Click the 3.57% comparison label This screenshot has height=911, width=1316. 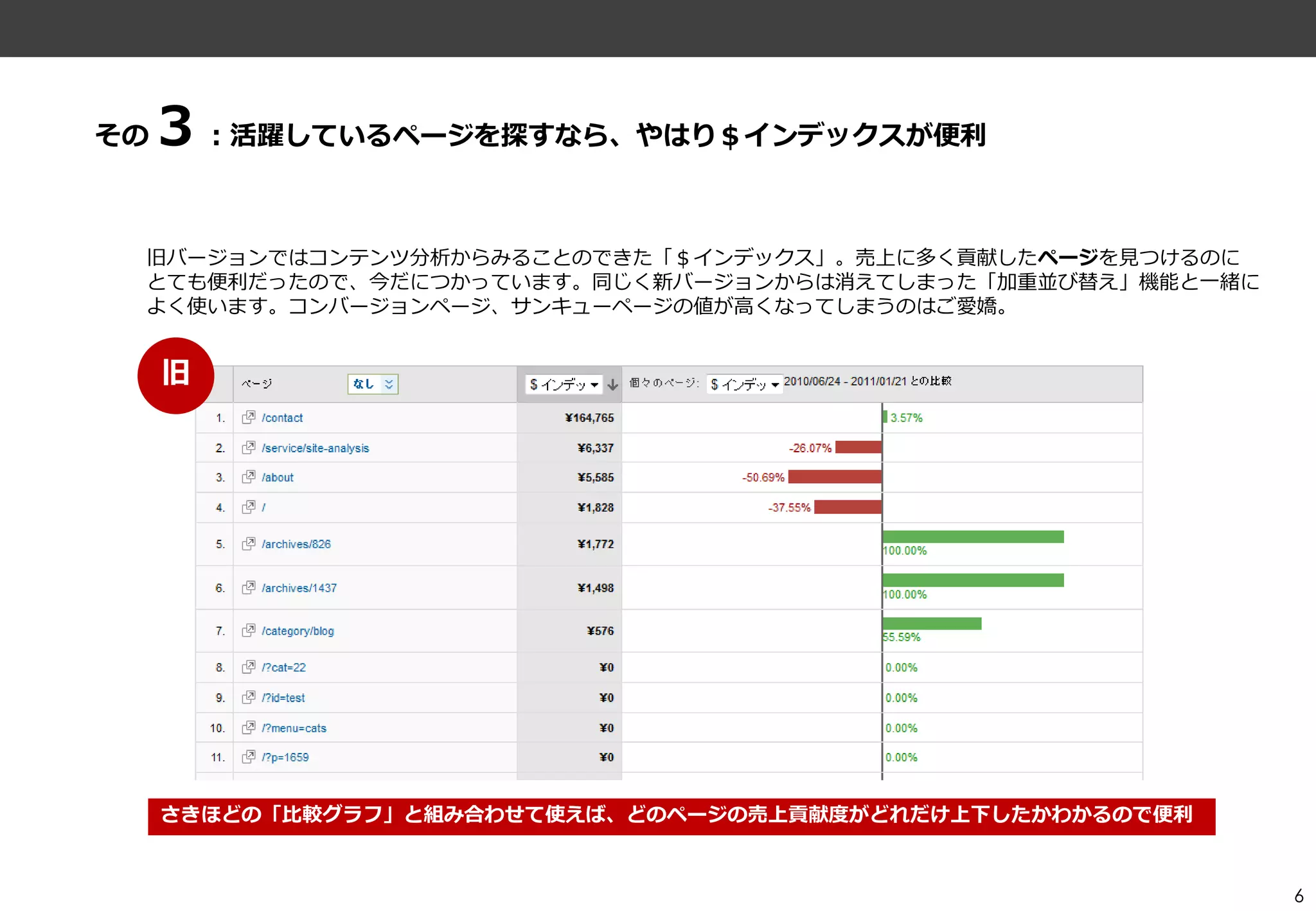(x=907, y=418)
